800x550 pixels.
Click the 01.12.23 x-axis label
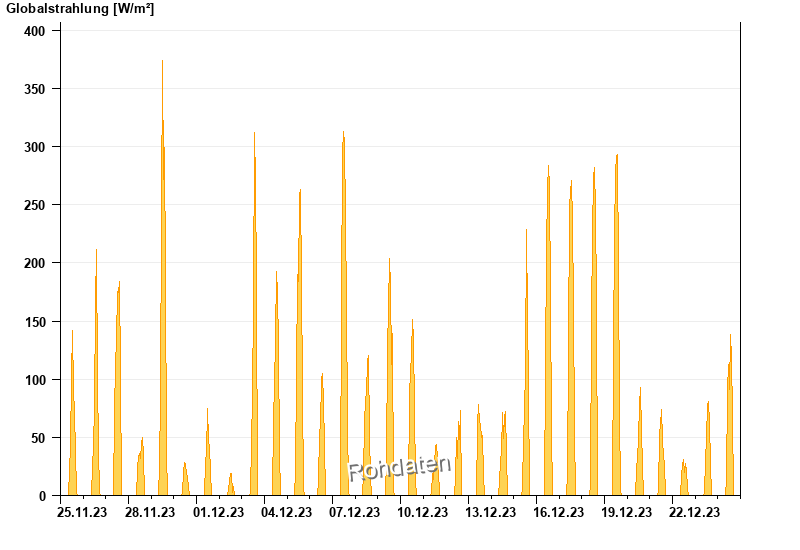(x=219, y=513)
